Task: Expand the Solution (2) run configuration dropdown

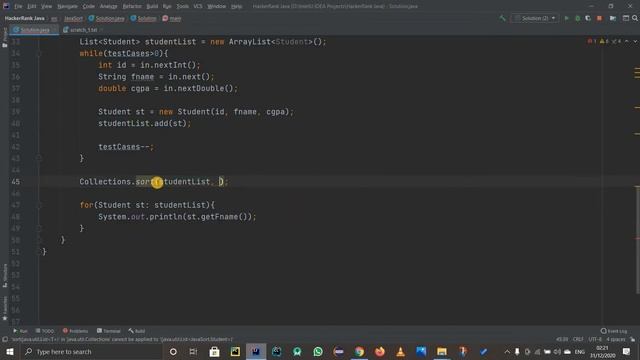Action: 535,18
